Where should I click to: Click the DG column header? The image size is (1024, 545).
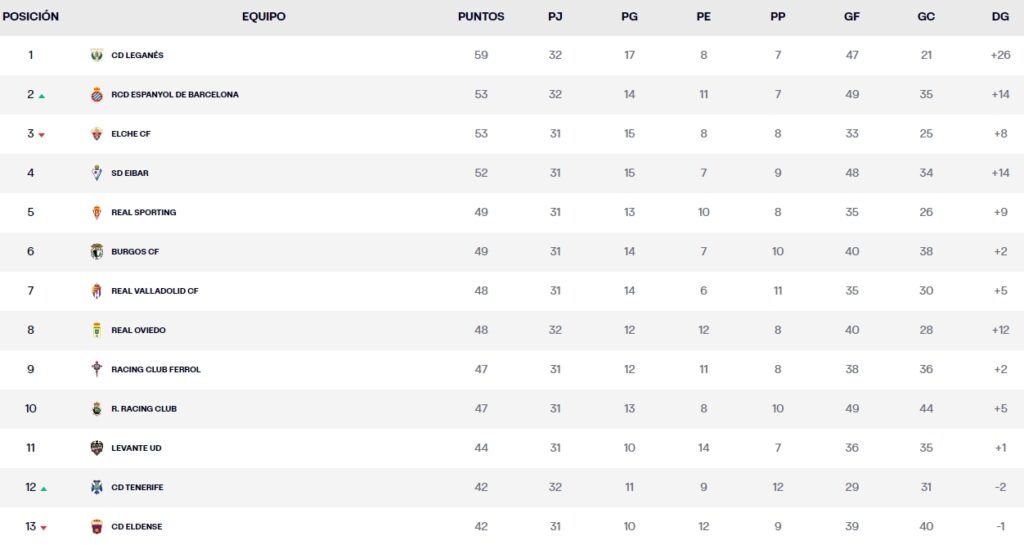pyautogui.click(x=1000, y=17)
